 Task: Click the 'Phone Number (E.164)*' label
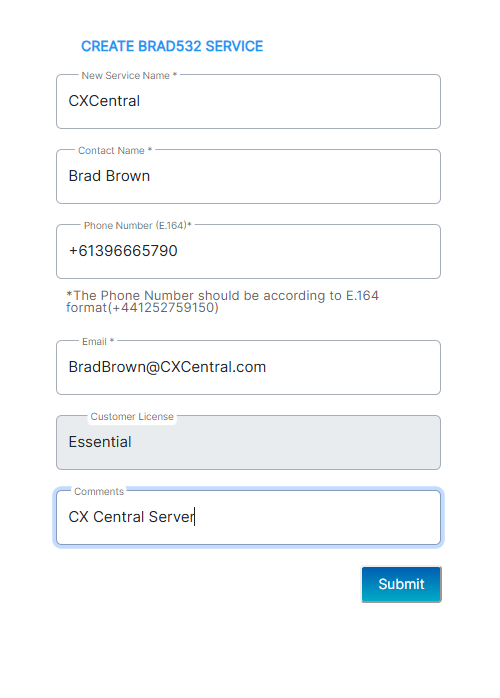point(138,226)
